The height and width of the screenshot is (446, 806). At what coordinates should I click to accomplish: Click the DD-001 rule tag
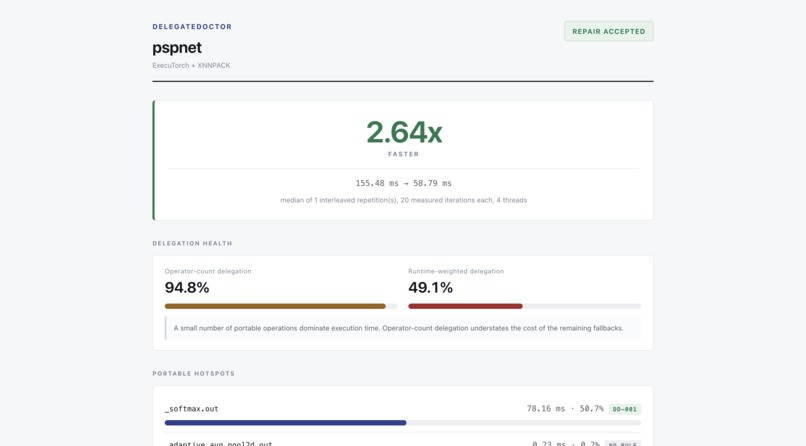625,410
